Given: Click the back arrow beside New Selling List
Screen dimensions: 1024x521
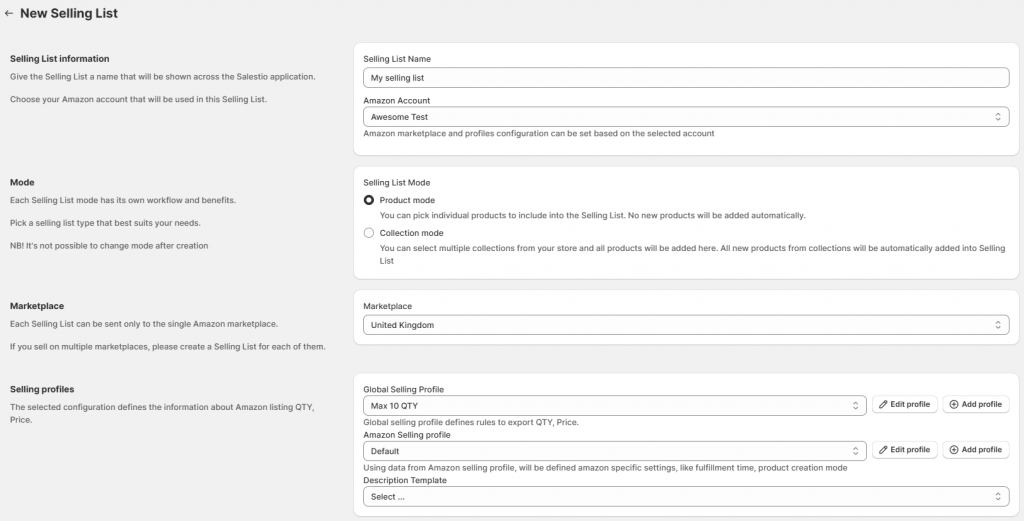Looking at the screenshot, I should [x=8, y=13].
